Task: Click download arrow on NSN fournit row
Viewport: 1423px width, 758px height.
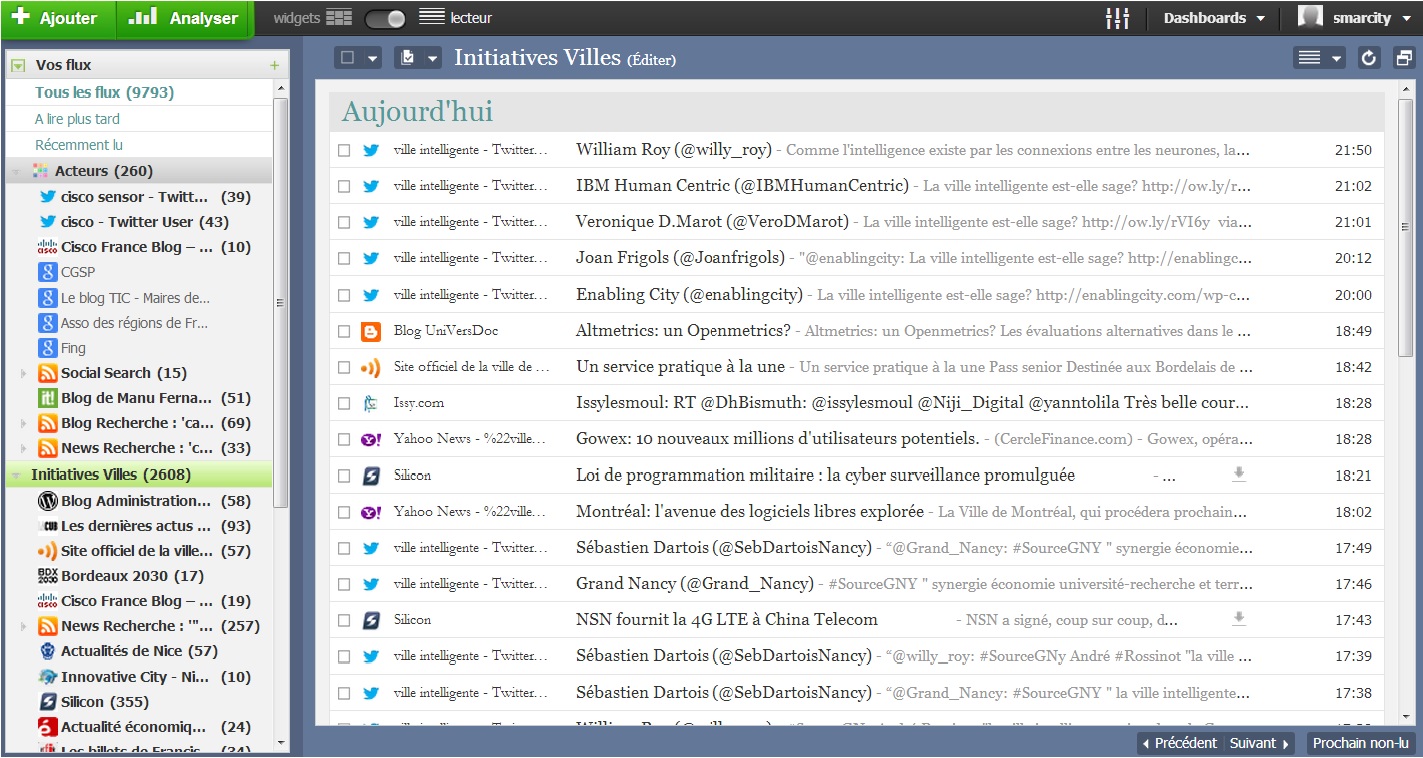Action: point(1239,620)
